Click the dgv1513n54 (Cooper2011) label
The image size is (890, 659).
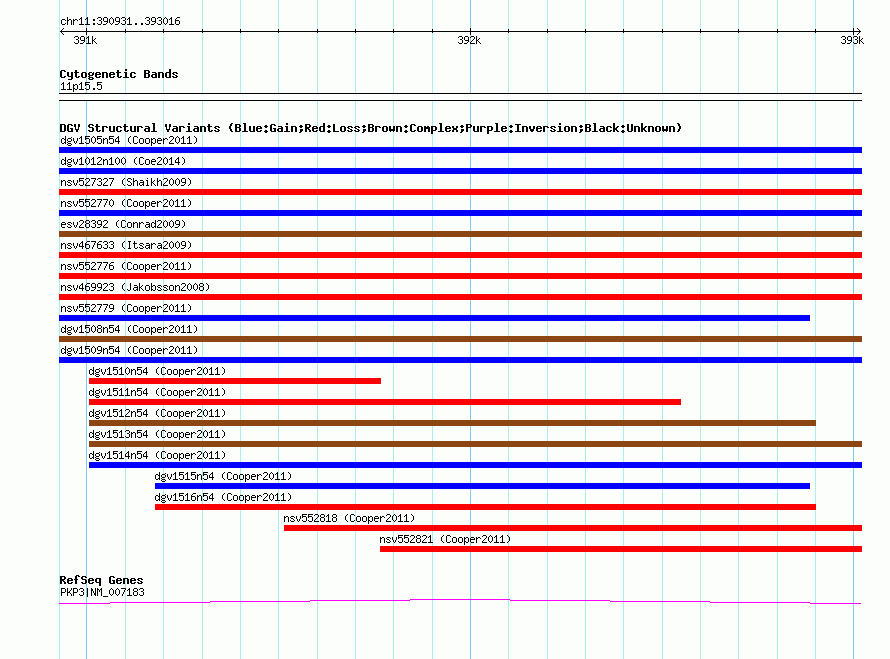(157, 434)
